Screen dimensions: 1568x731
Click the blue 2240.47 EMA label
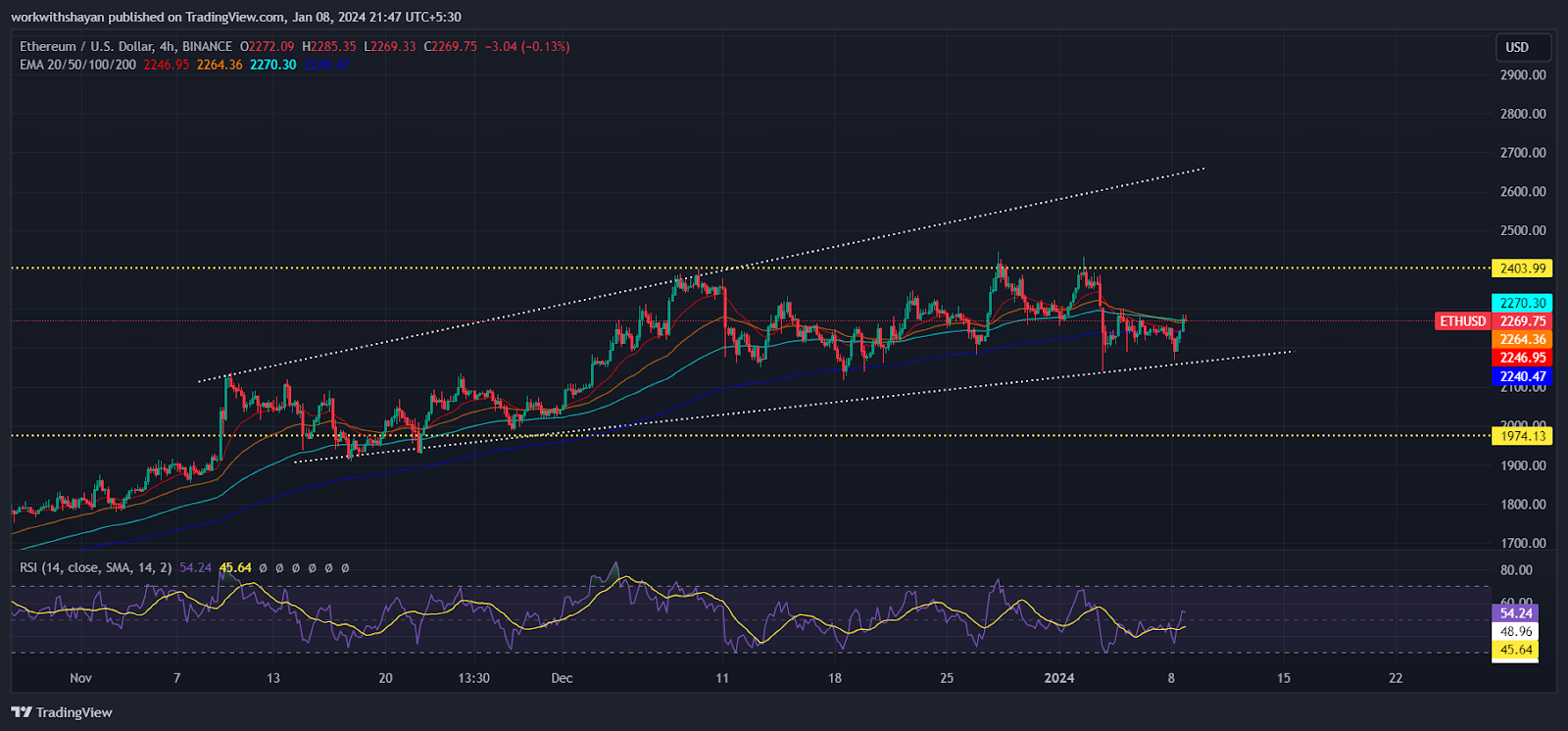[1522, 376]
